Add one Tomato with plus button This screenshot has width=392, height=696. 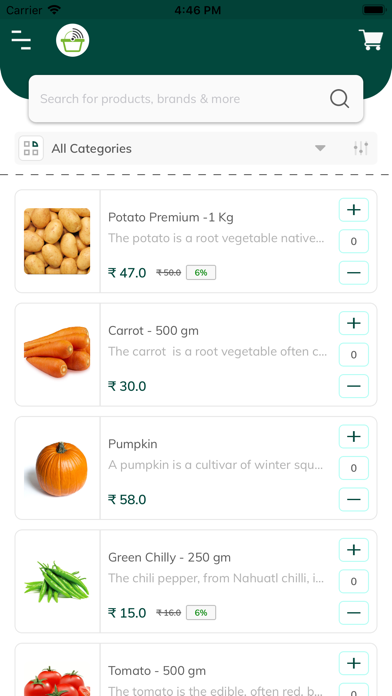(x=354, y=663)
